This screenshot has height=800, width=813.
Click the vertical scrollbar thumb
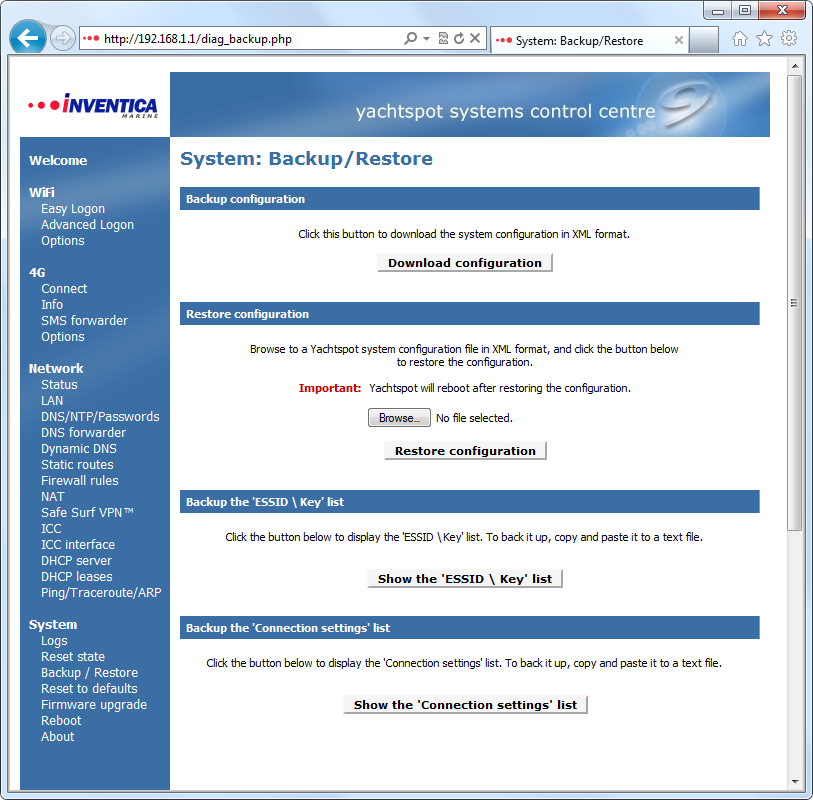[x=794, y=303]
